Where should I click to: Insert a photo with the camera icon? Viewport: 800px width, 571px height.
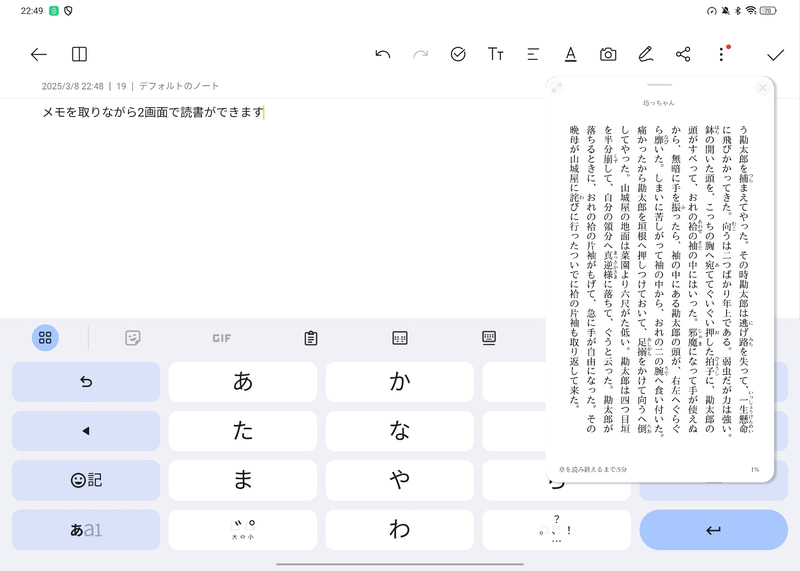click(608, 54)
